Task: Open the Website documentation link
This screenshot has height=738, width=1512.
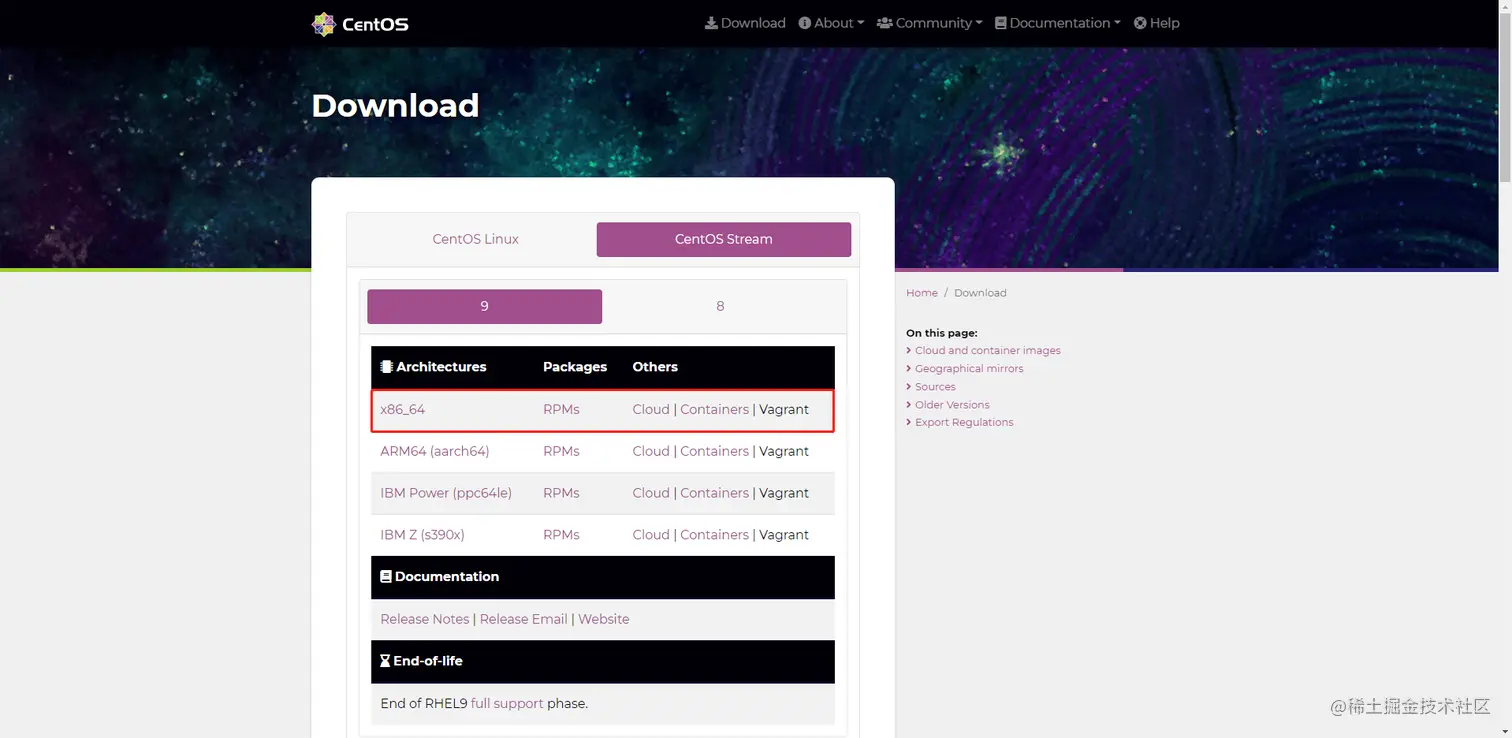Action: click(x=604, y=619)
